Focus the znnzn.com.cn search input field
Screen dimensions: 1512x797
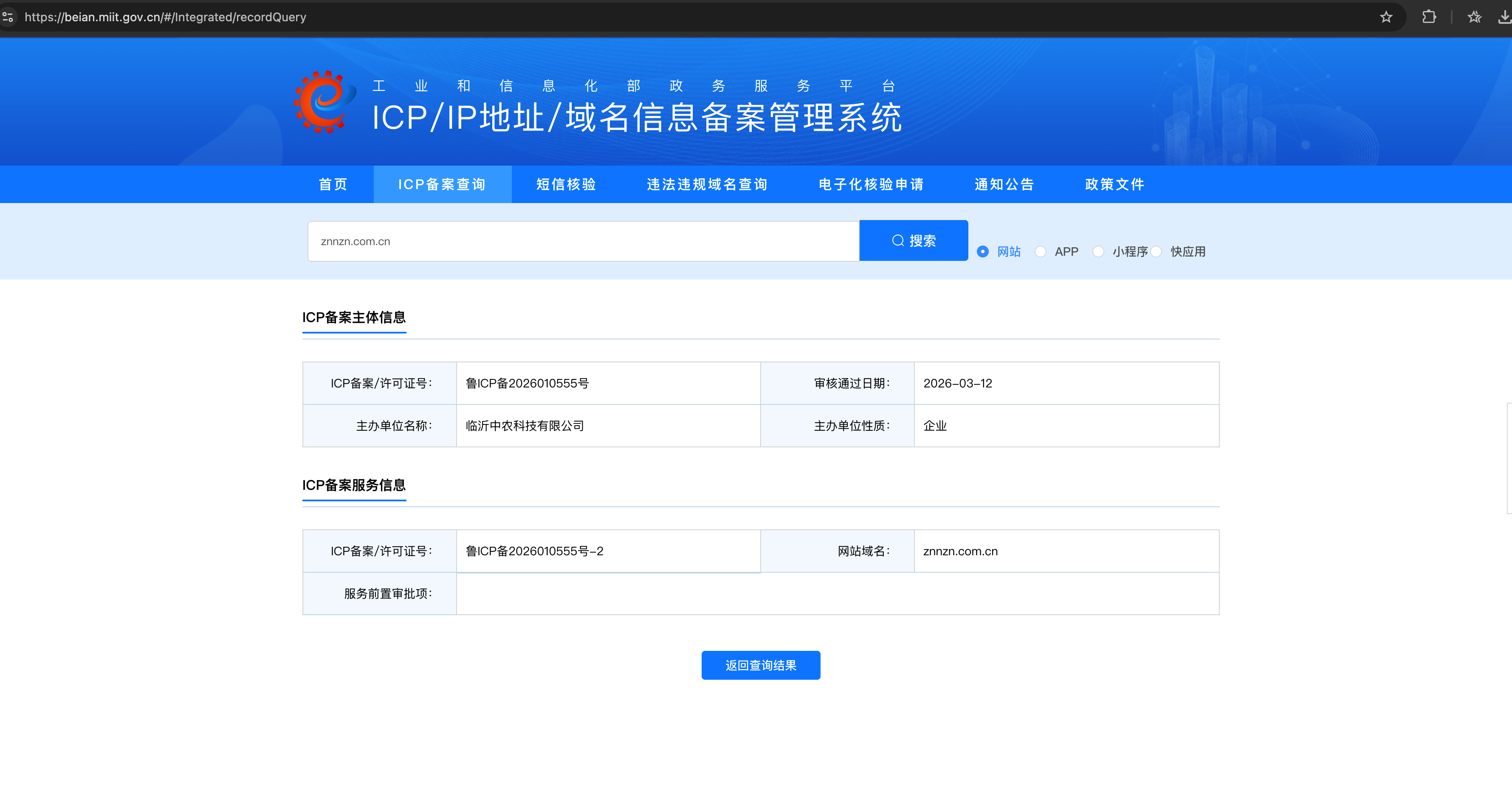click(x=583, y=241)
